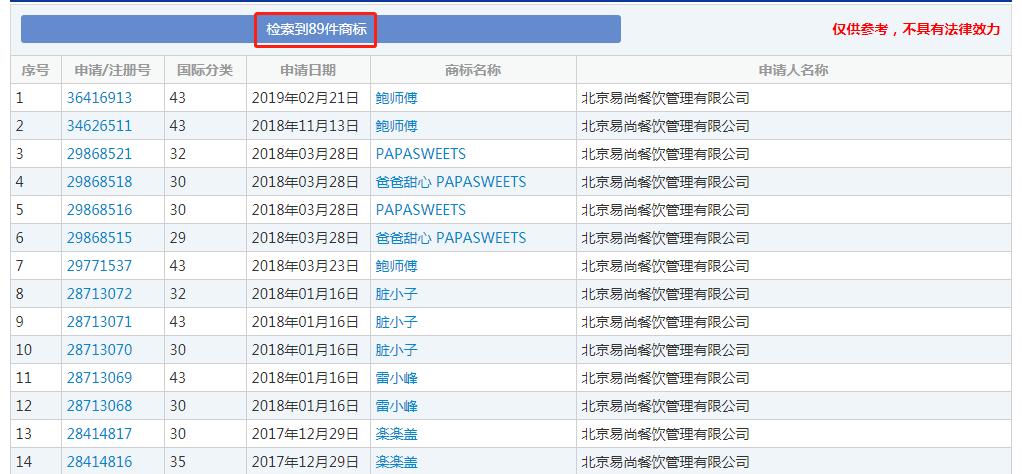Screen dimensions: 1022x474
Task: Open 脏小子 trademark in row 8
Action: pyautogui.click(x=396, y=294)
